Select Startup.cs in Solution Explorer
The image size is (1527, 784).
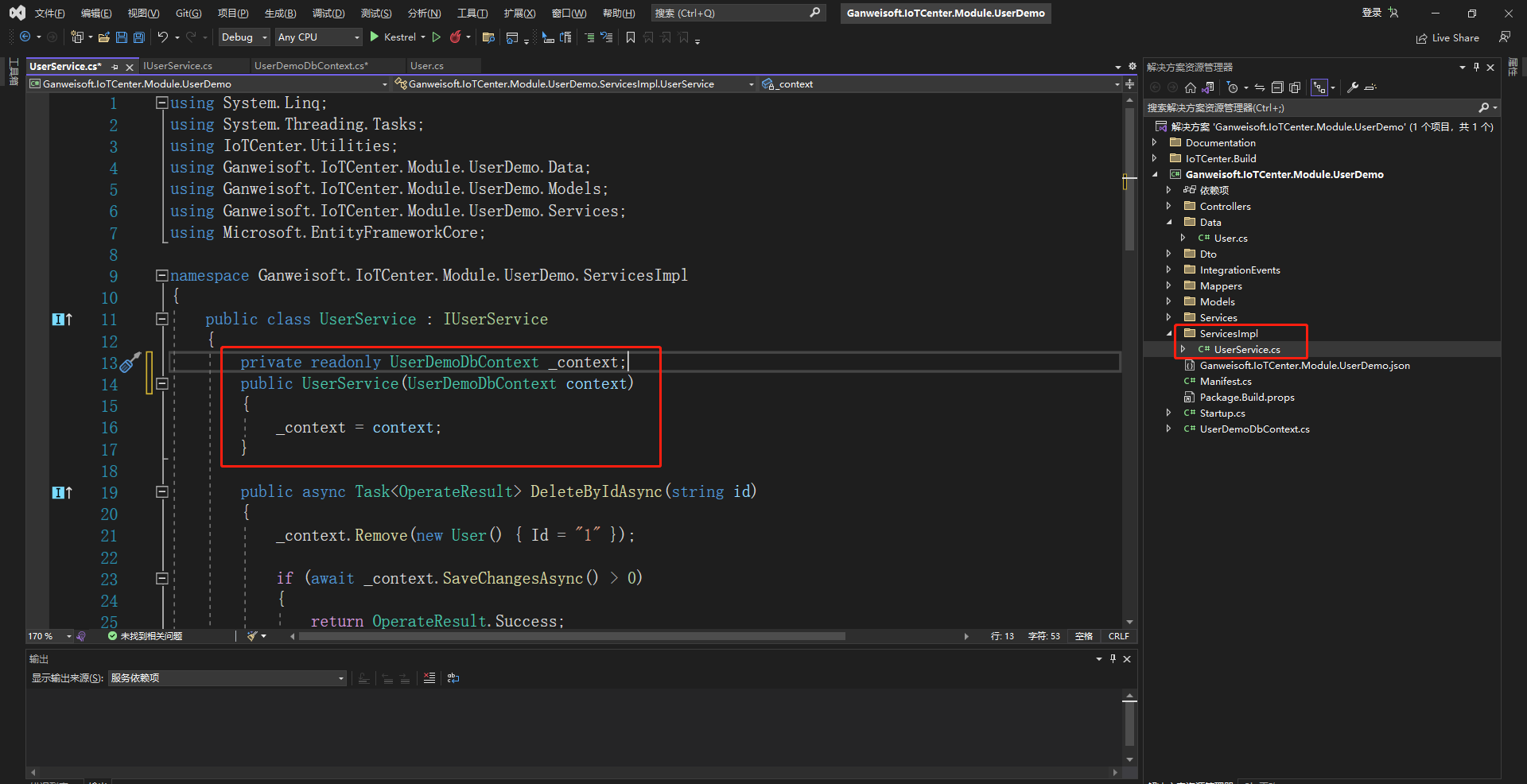[x=1222, y=413]
